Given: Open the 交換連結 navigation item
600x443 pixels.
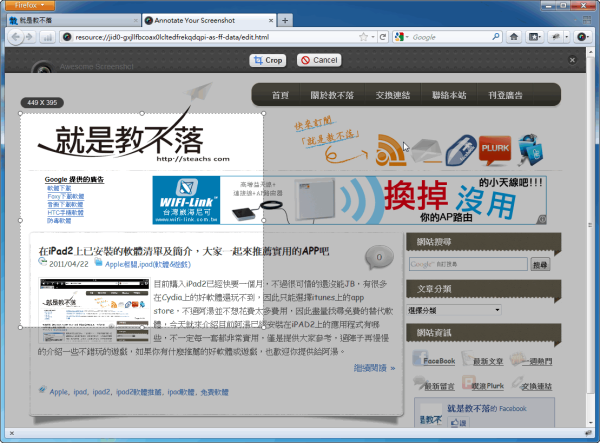Looking at the screenshot, I should point(393,95).
